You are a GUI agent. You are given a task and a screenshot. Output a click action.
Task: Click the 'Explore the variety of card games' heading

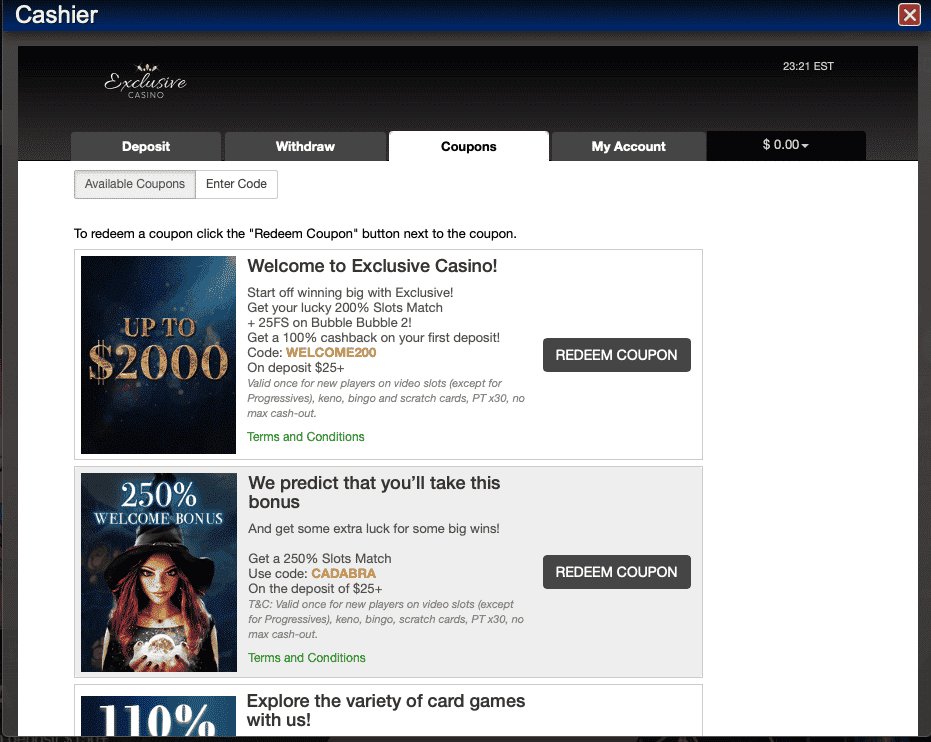[386, 710]
